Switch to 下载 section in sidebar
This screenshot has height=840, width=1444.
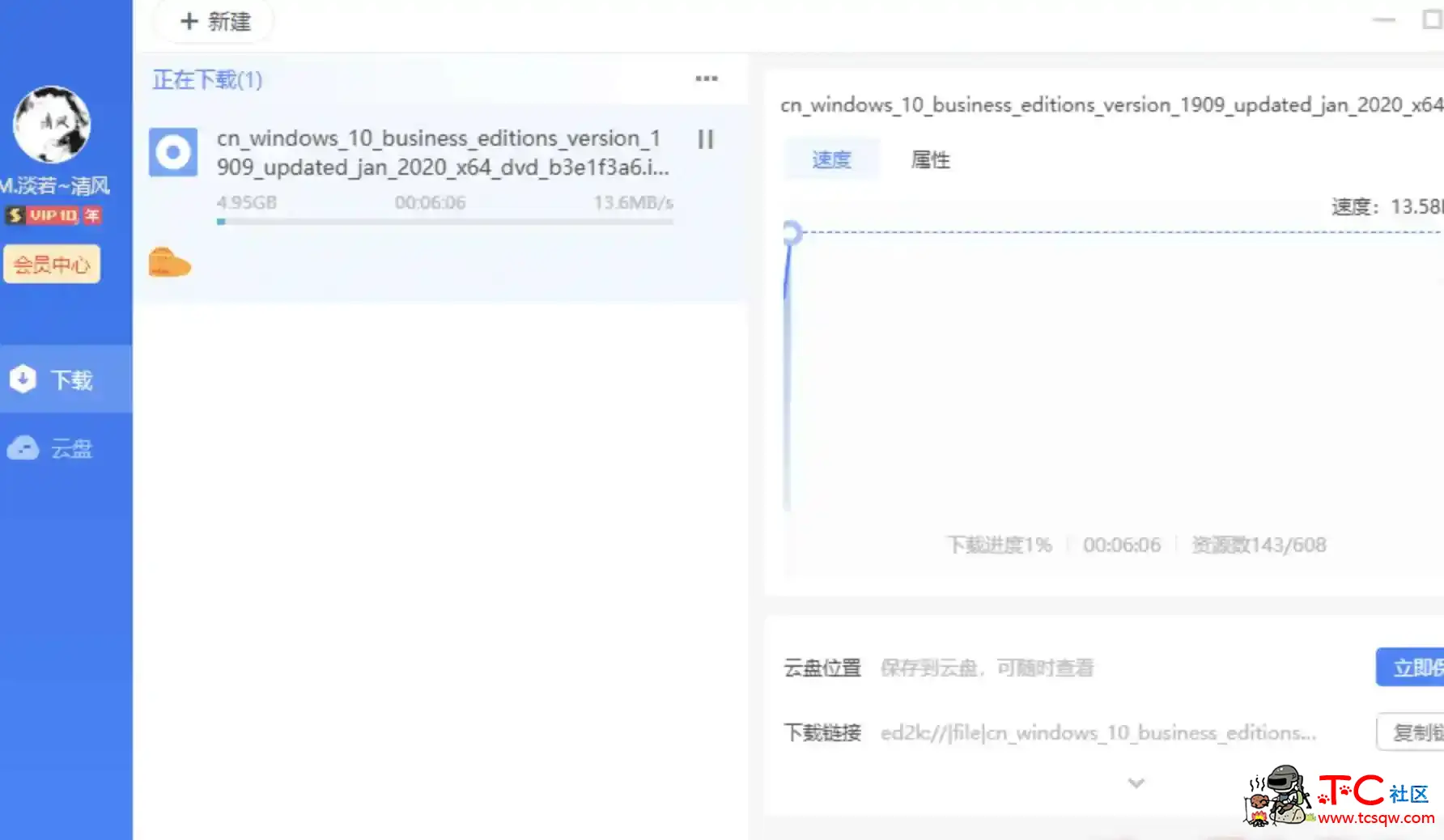coord(66,379)
